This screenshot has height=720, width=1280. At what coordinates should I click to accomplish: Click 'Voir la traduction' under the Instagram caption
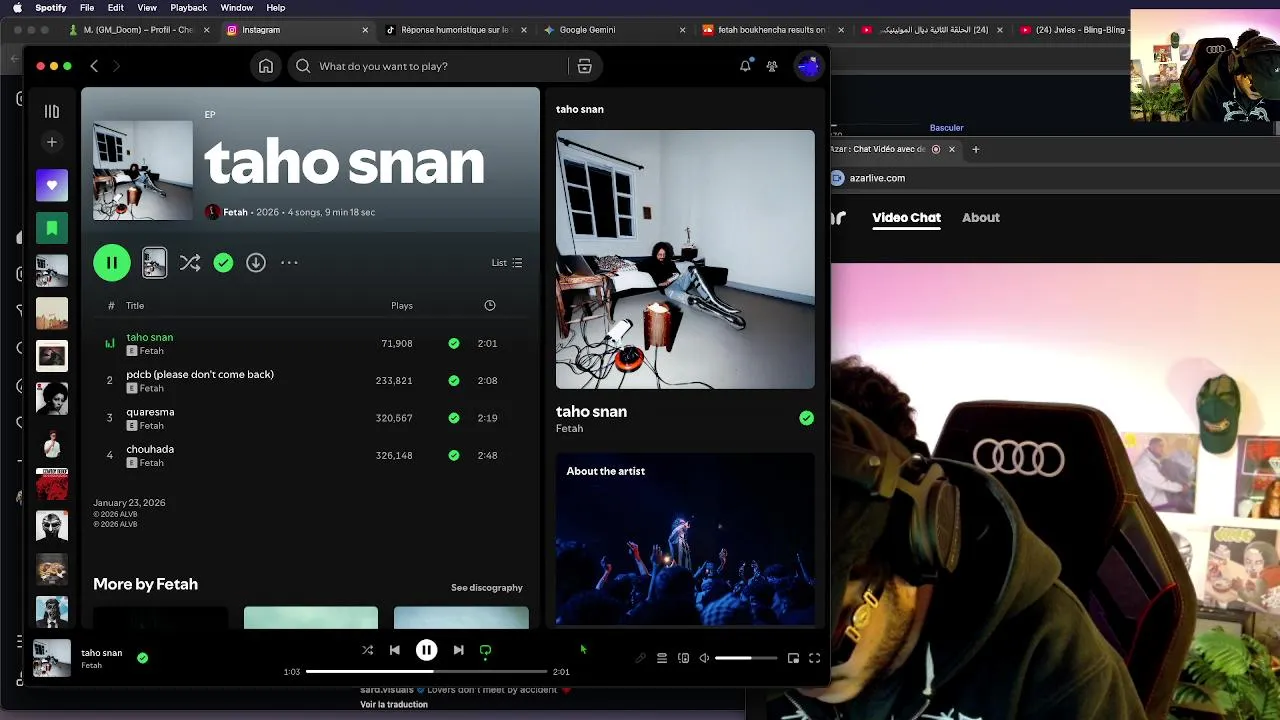point(394,704)
